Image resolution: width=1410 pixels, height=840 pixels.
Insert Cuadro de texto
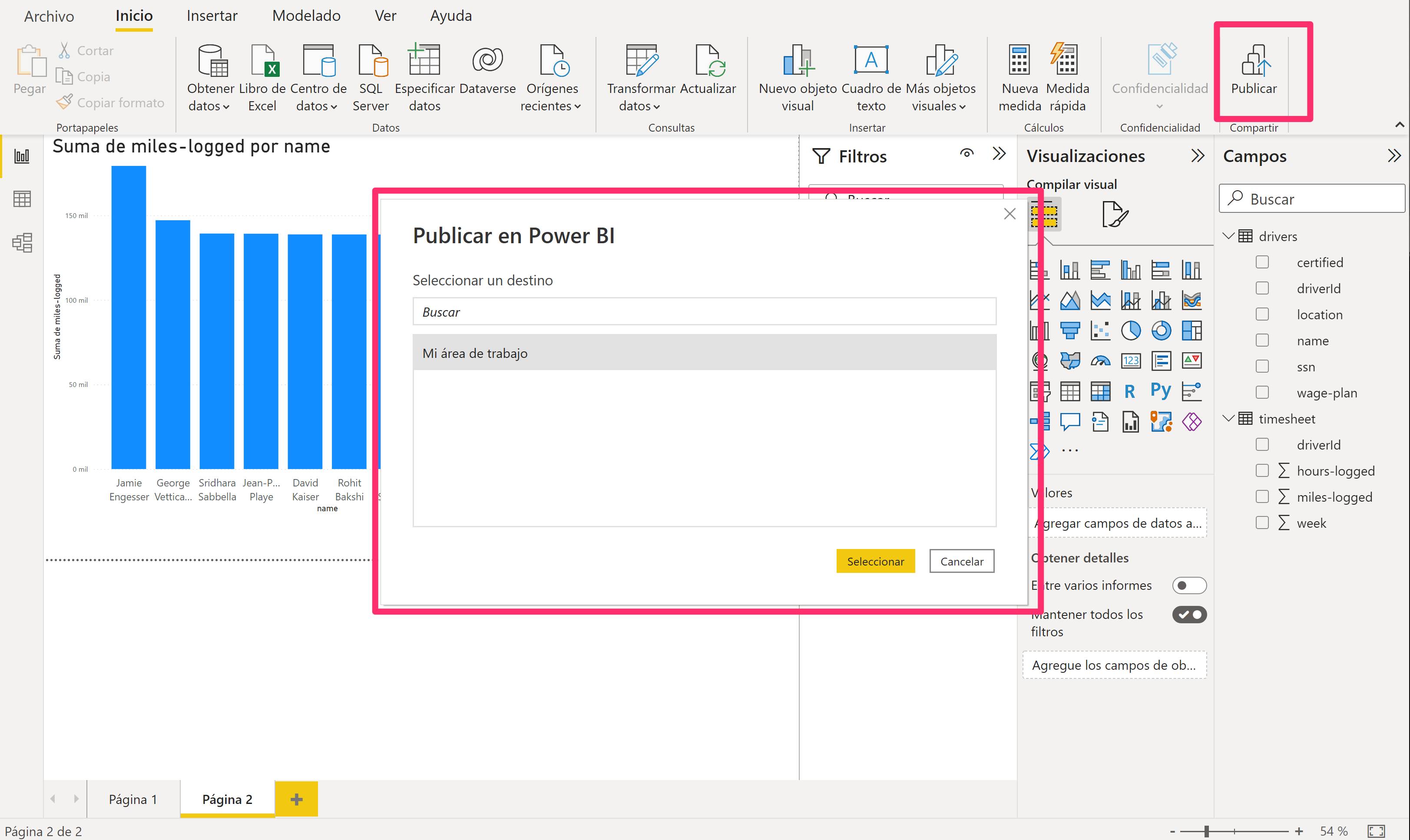click(870, 78)
